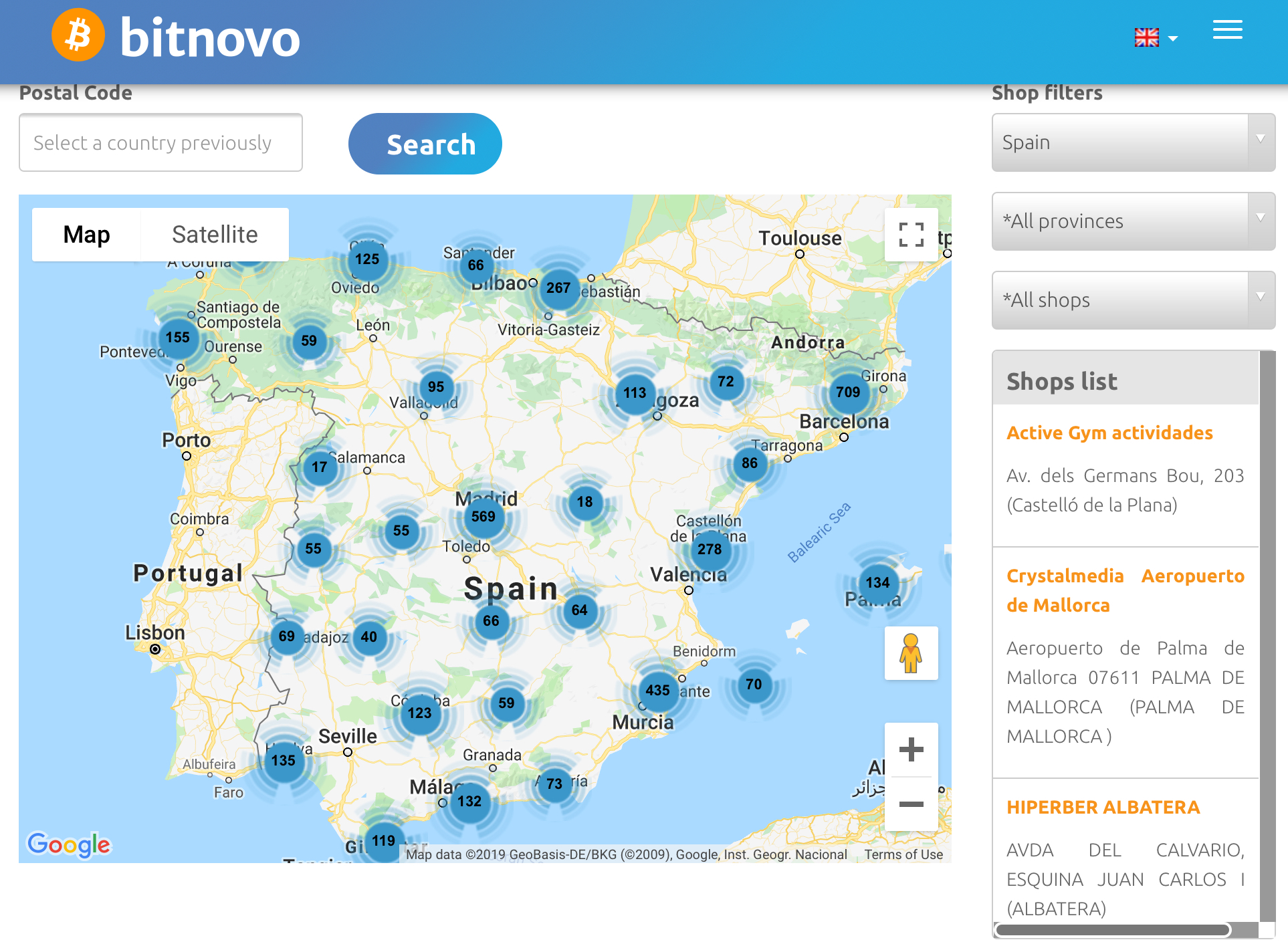This screenshot has height=948, width=1288.
Task: Open Active Gym actividades shop
Action: click(x=1109, y=433)
